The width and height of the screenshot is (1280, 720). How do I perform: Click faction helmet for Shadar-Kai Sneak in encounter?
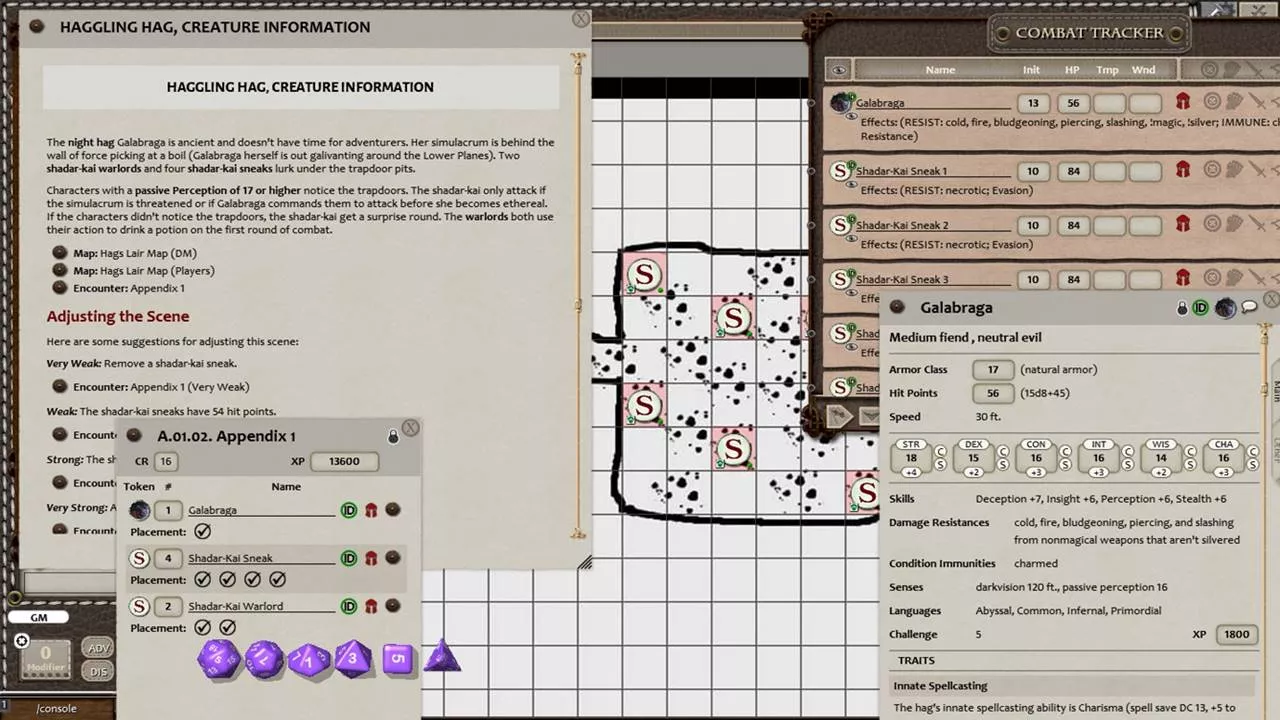pyautogui.click(x=371, y=558)
